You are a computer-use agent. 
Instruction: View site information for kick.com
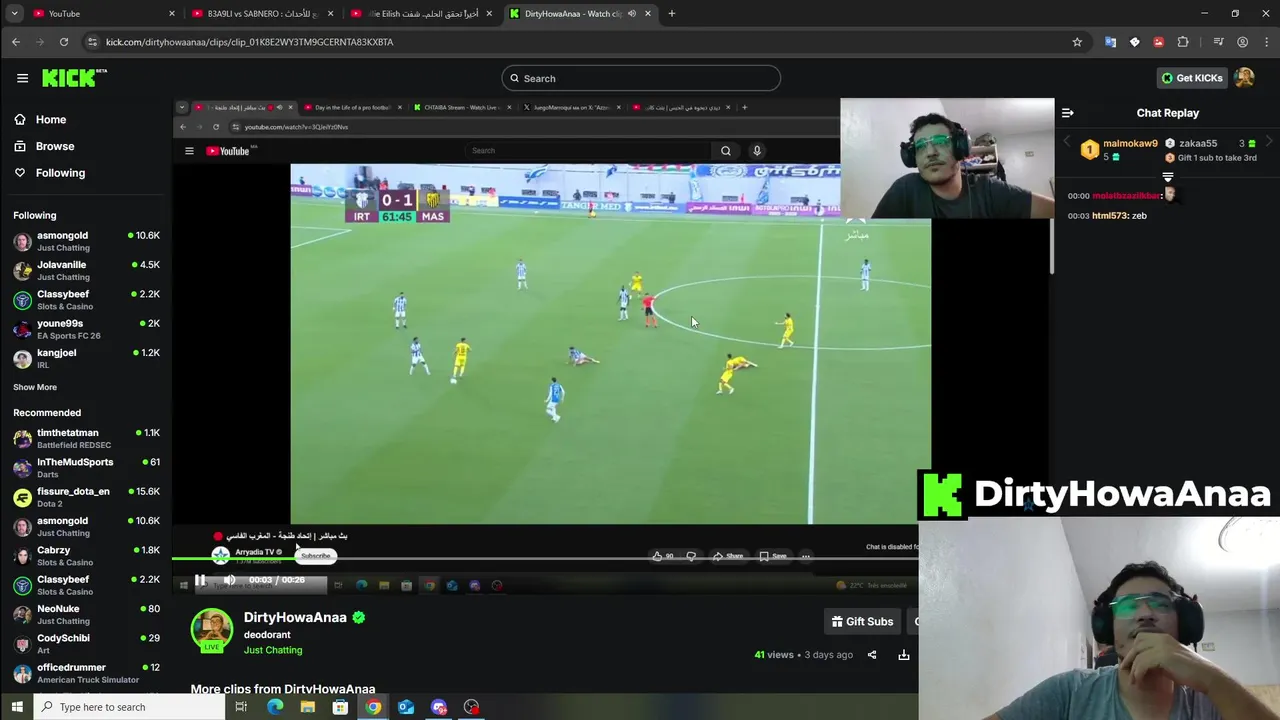click(x=92, y=42)
